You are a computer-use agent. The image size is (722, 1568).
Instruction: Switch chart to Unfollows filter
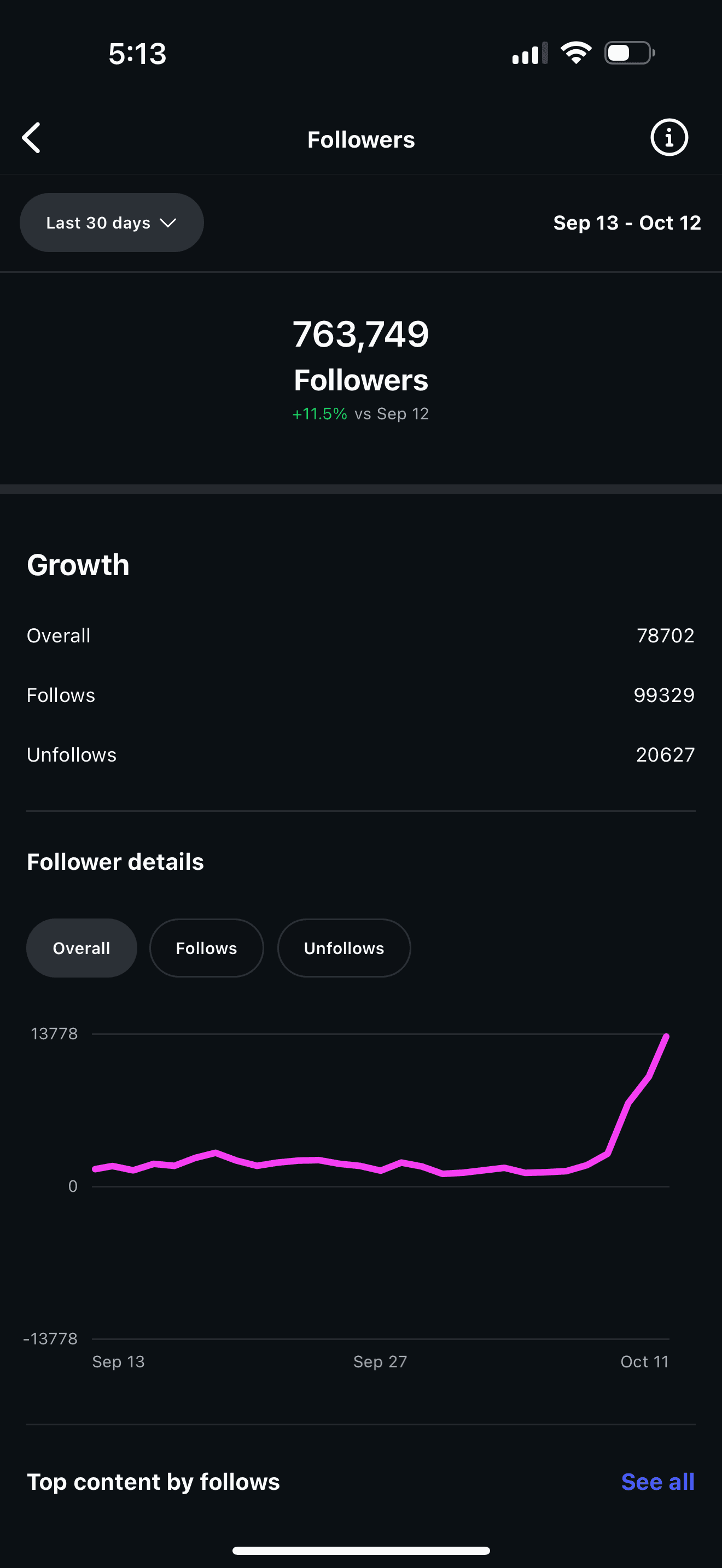pyautogui.click(x=344, y=947)
